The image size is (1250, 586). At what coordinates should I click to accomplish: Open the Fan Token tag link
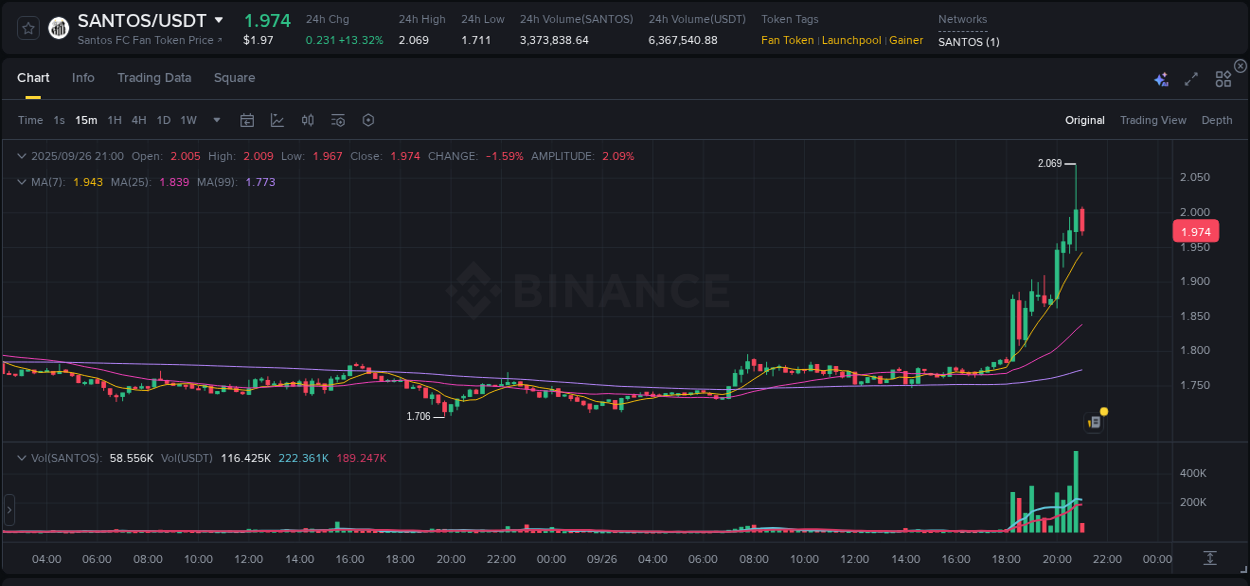point(786,40)
